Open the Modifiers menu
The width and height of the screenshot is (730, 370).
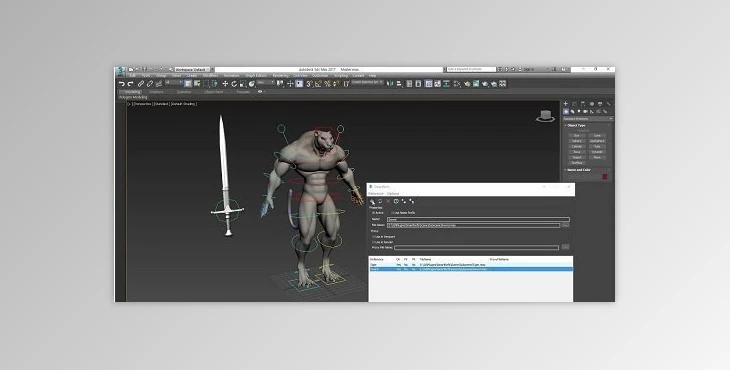pyautogui.click(x=210, y=75)
